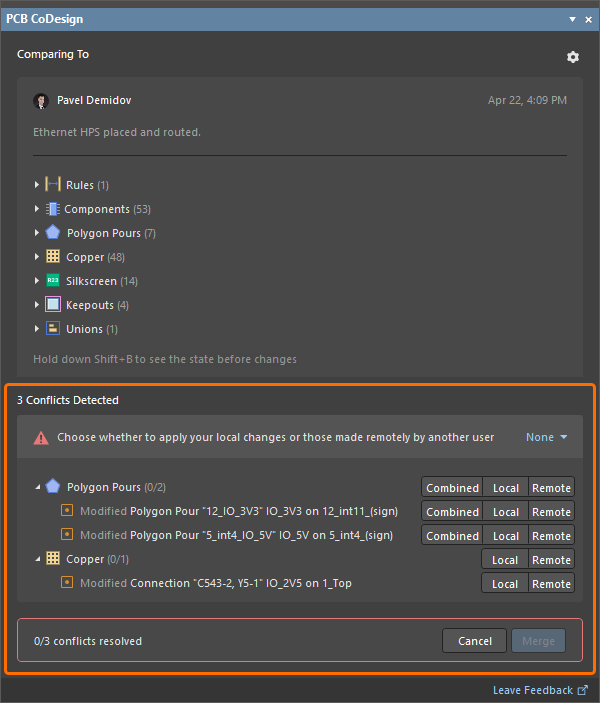The width and height of the screenshot is (600, 703).
Task: Choose Remote for the Copper conflicts group
Action: tap(551, 560)
